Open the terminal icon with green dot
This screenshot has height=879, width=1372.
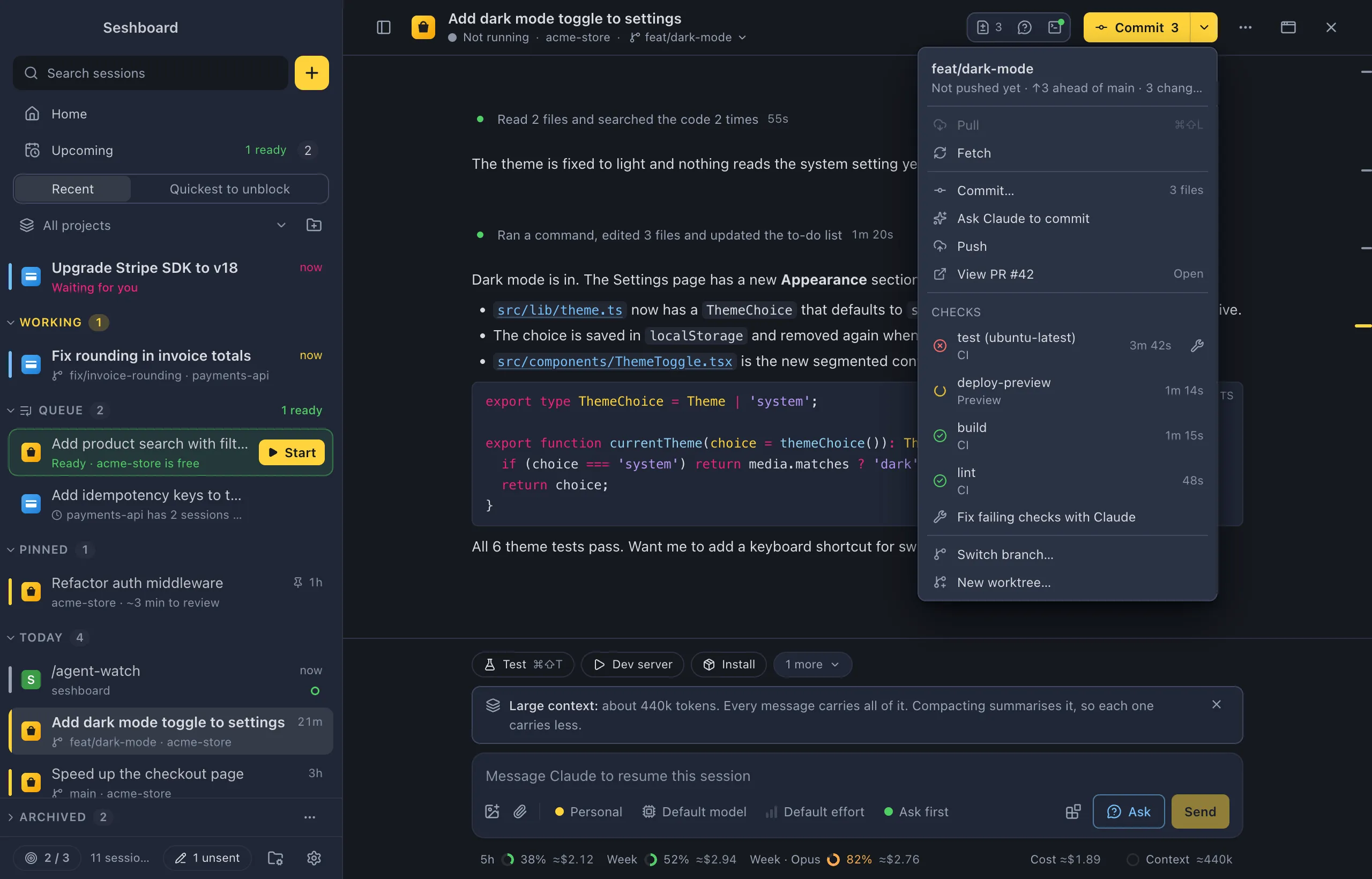[1055, 27]
